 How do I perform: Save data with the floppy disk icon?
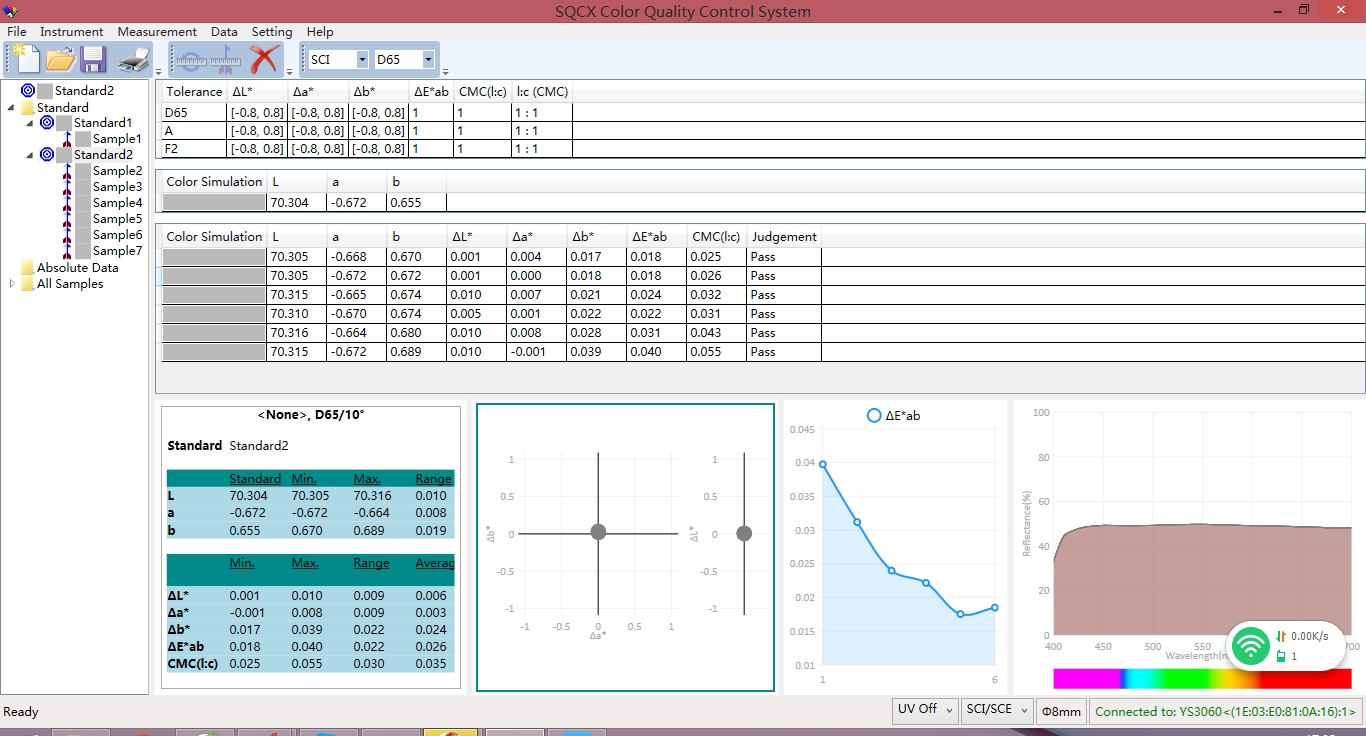point(94,59)
